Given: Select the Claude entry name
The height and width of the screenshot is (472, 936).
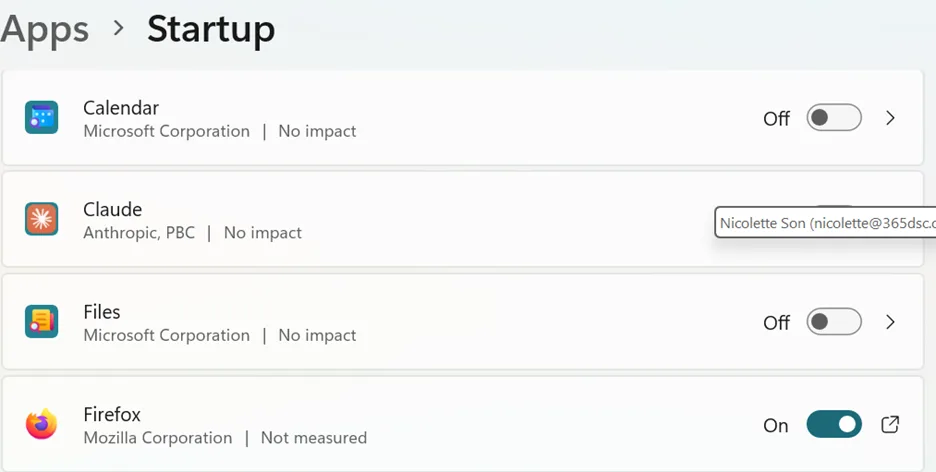Looking at the screenshot, I should coord(113,209).
